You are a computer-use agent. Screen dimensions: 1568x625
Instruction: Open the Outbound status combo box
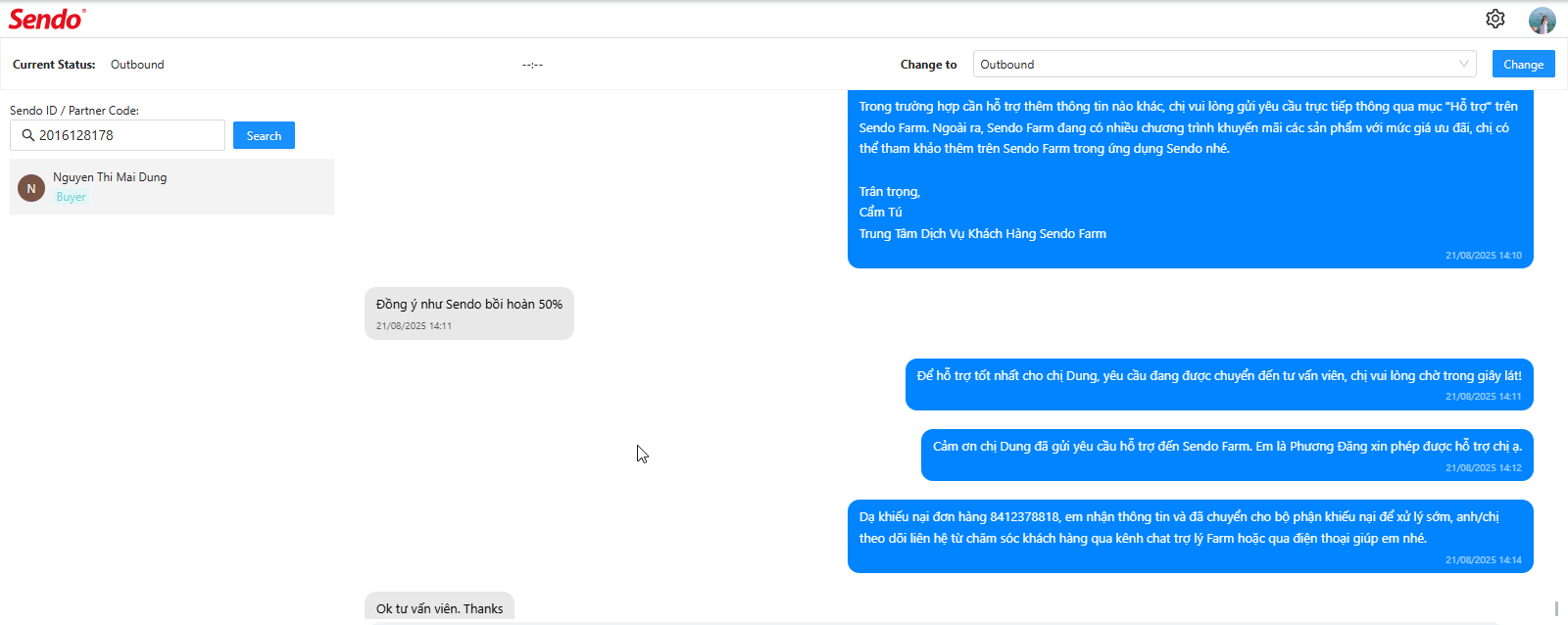(1224, 64)
